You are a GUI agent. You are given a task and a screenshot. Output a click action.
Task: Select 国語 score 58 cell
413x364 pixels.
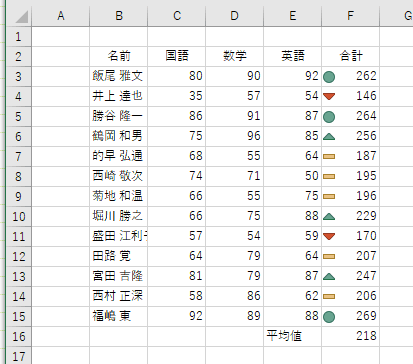tap(177, 296)
